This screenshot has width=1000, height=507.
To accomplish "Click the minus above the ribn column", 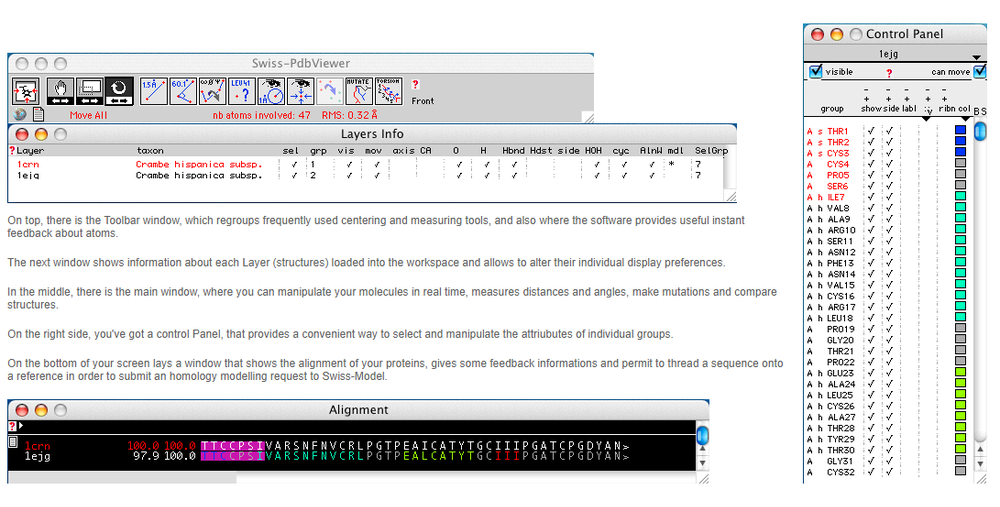I will click(944, 90).
